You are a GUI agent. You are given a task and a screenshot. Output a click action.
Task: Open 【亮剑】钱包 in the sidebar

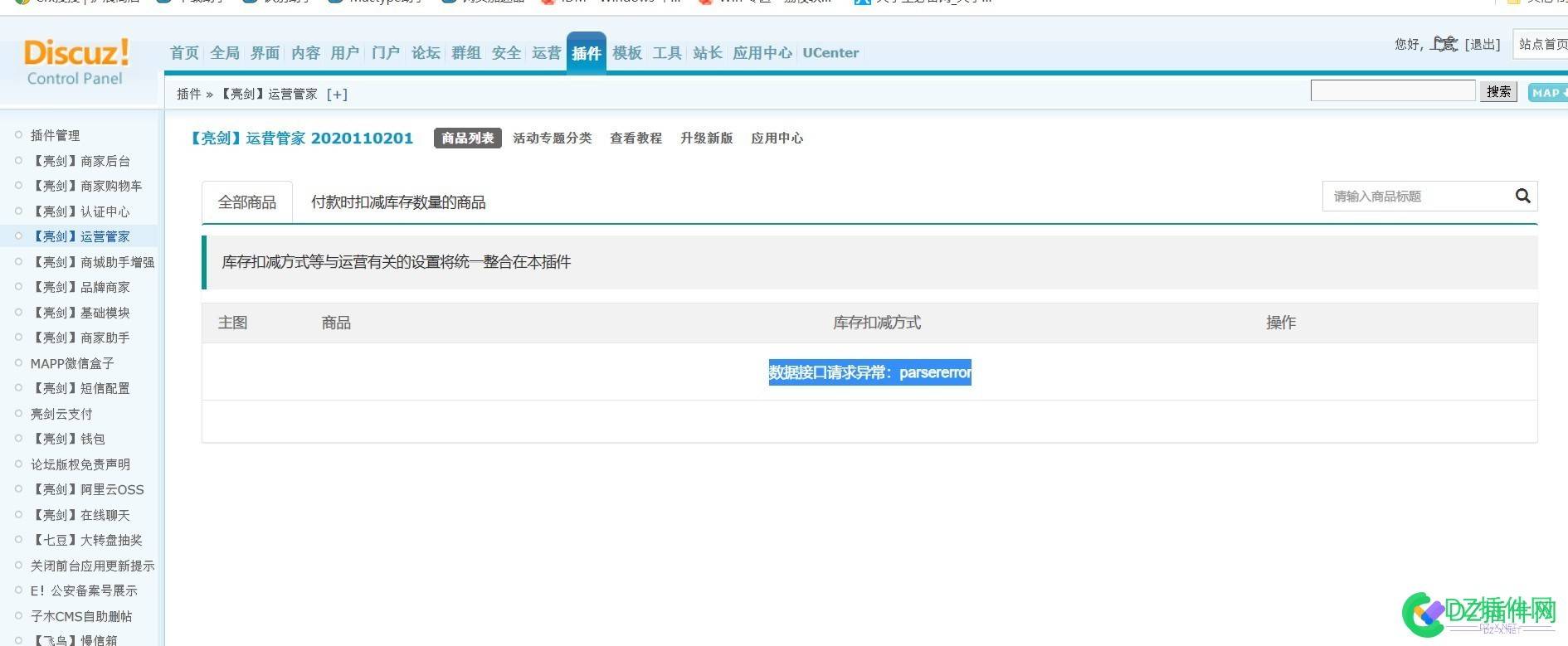pos(68,439)
